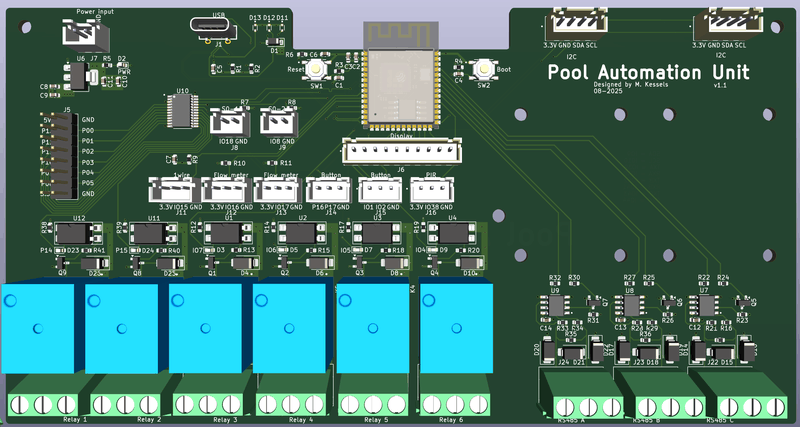Select the diode labeled D4
The height and width of the screenshot is (427, 800).
(x=245, y=263)
